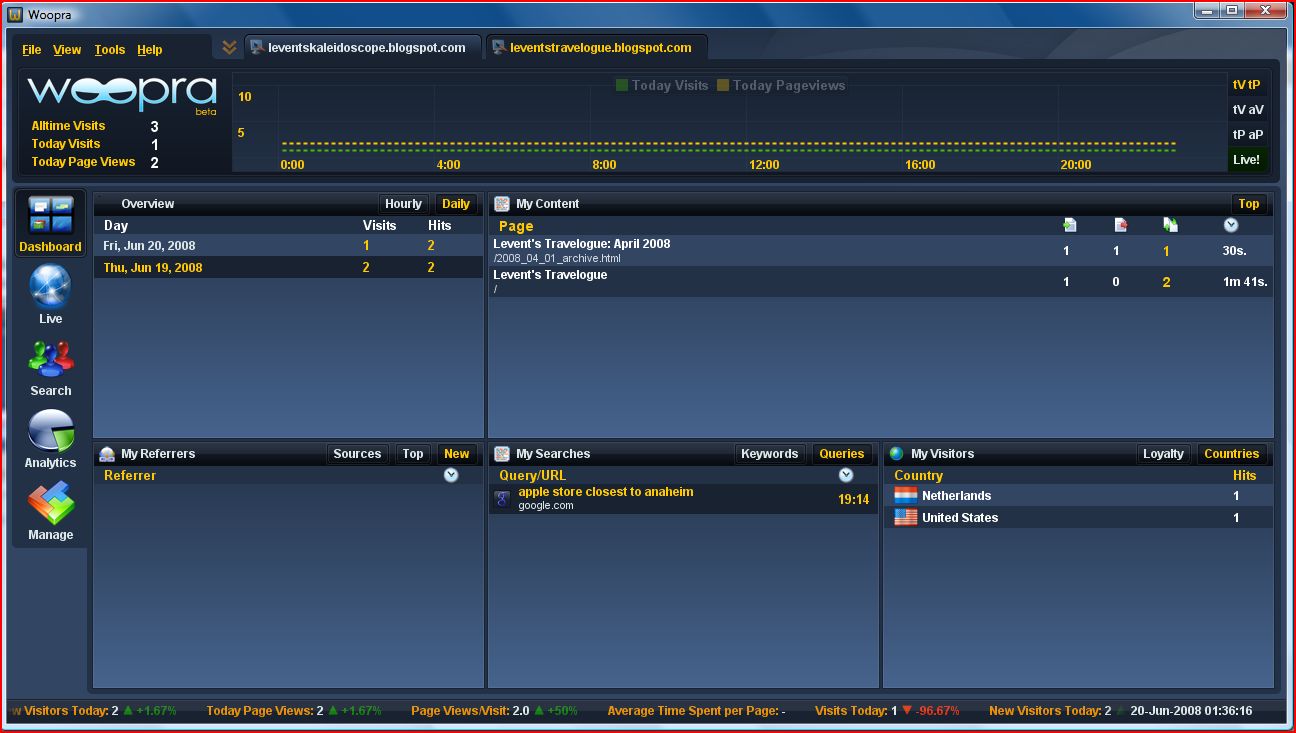The height and width of the screenshot is (733, 1296).
Task: Select the Levent's Travelogue: April 2008 row
Action: [x=881, y=250]
